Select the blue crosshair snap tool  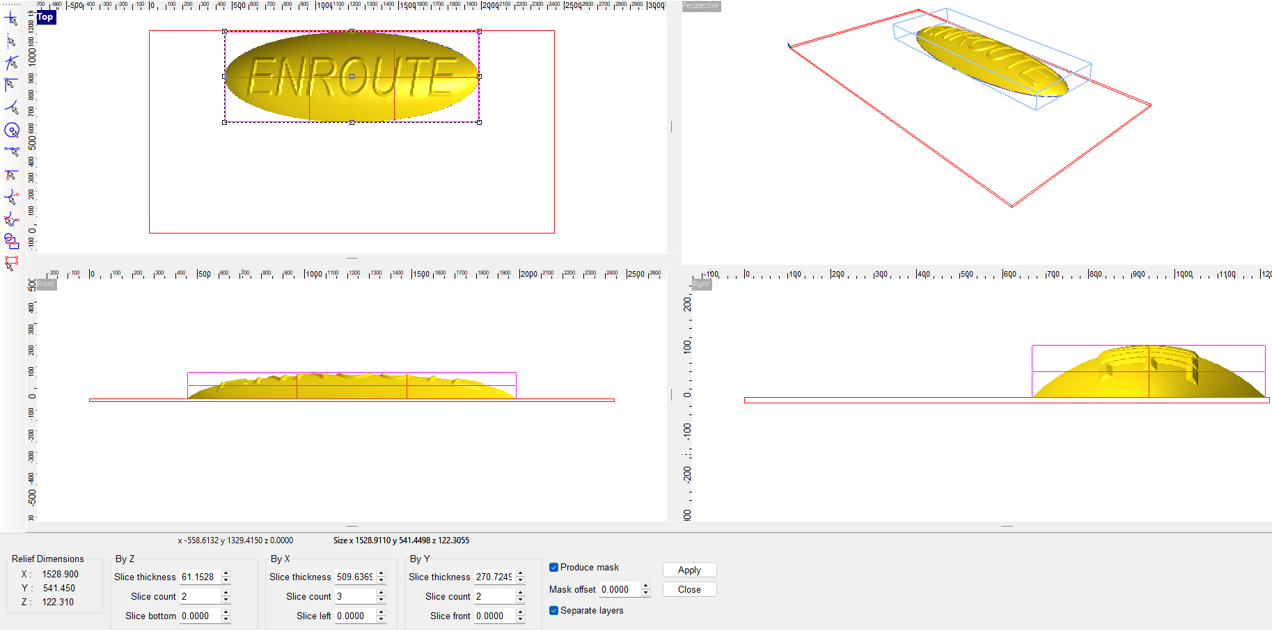pos(12,19)
